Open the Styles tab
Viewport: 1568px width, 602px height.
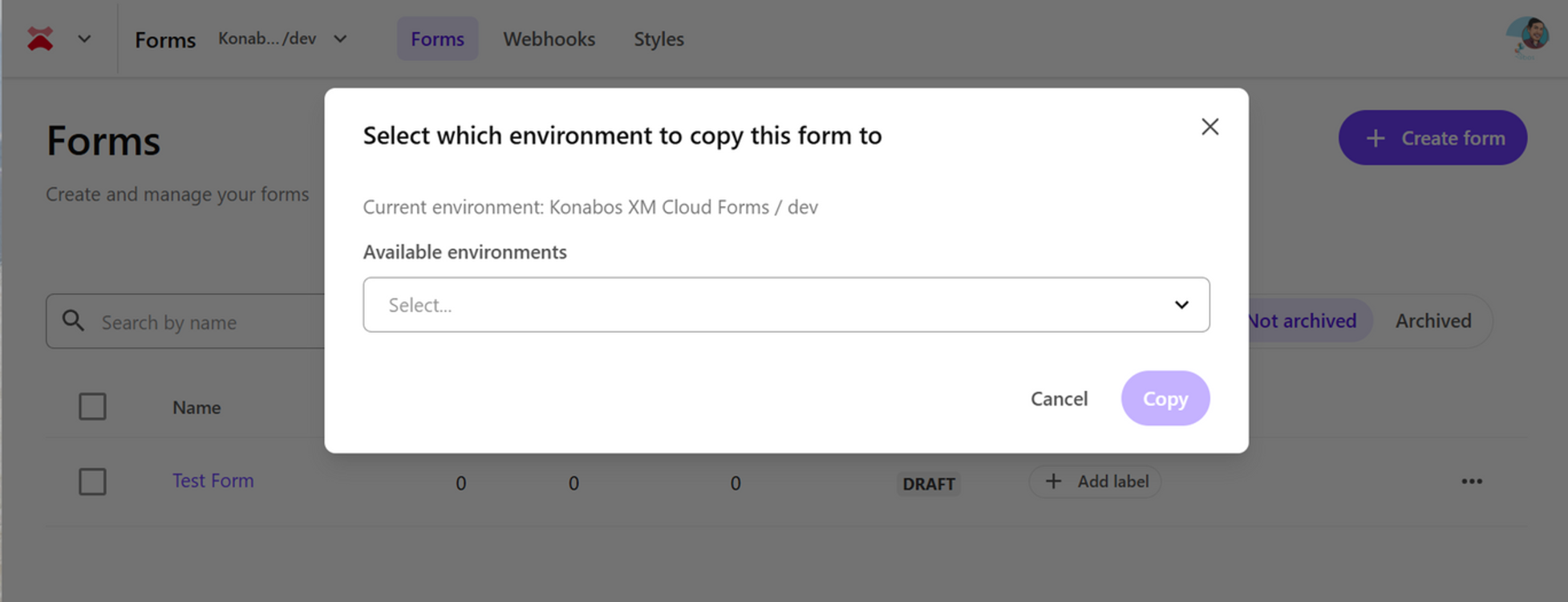pyautogui.click(x=658, y=39)
